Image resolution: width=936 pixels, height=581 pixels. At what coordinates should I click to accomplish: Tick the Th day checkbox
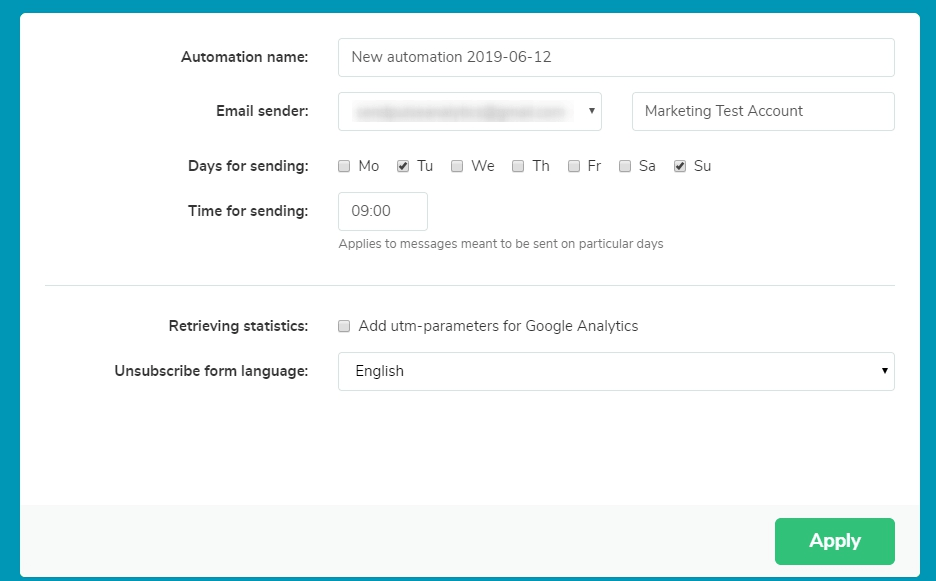tap(518, 167)
